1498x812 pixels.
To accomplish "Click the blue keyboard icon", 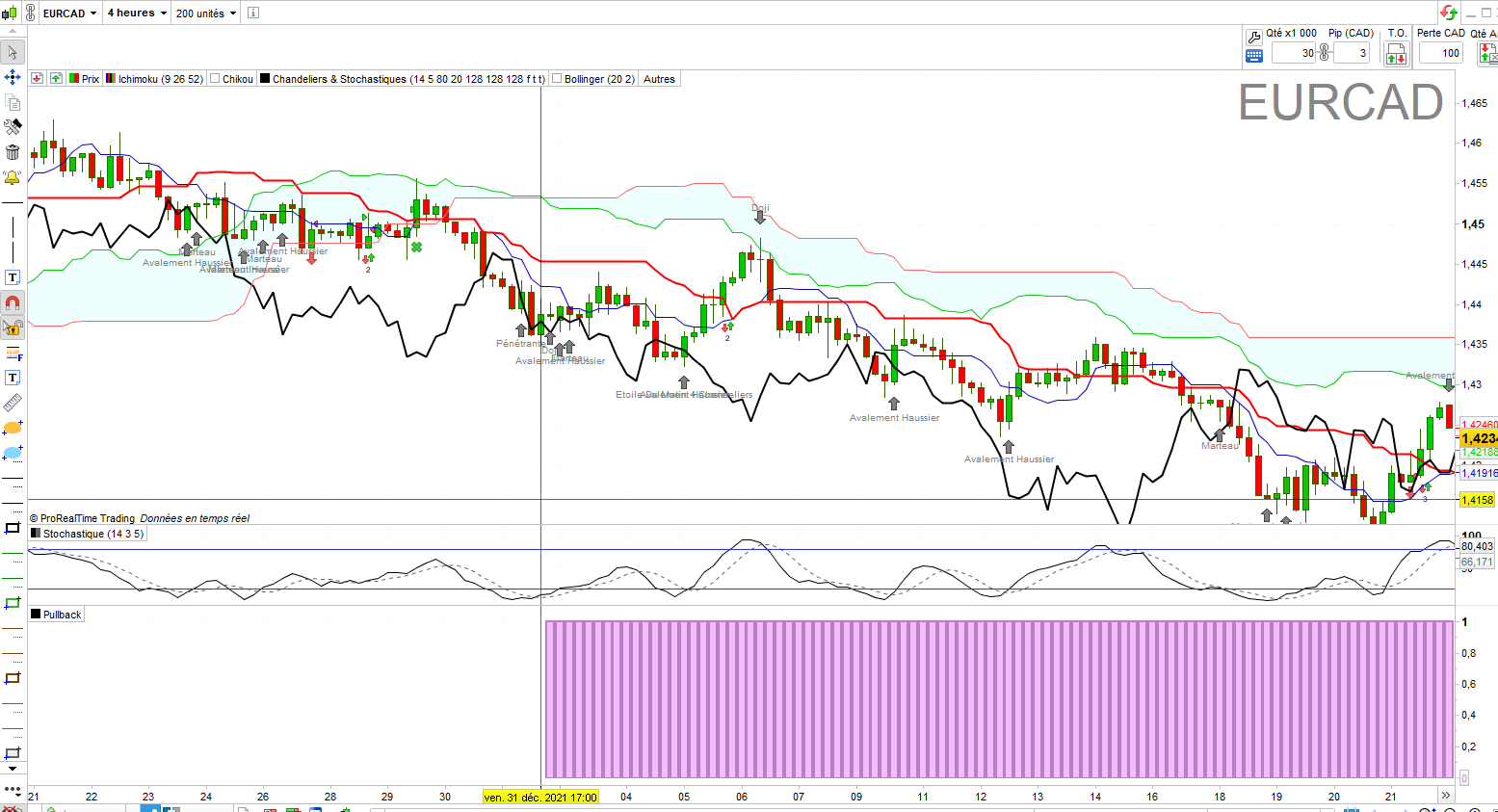I will [1253, 55].
